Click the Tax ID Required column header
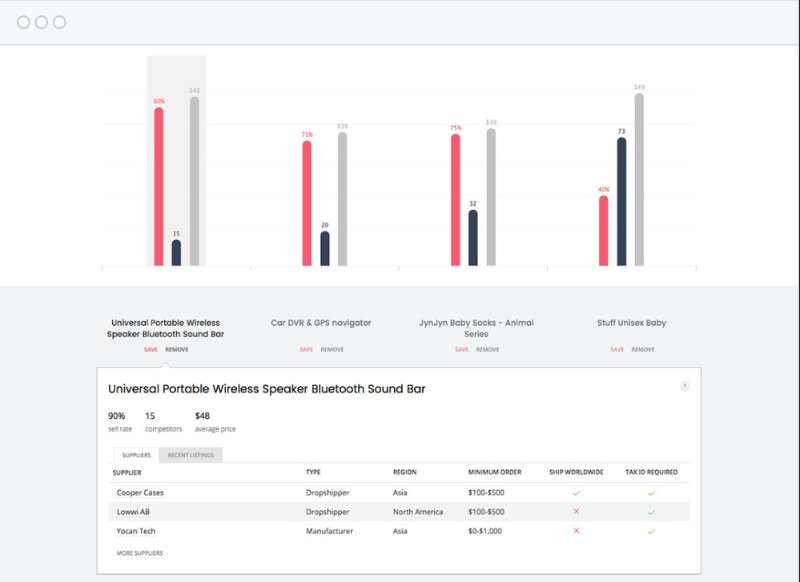This screenshot has height=582, width=800. pos(652,472)
